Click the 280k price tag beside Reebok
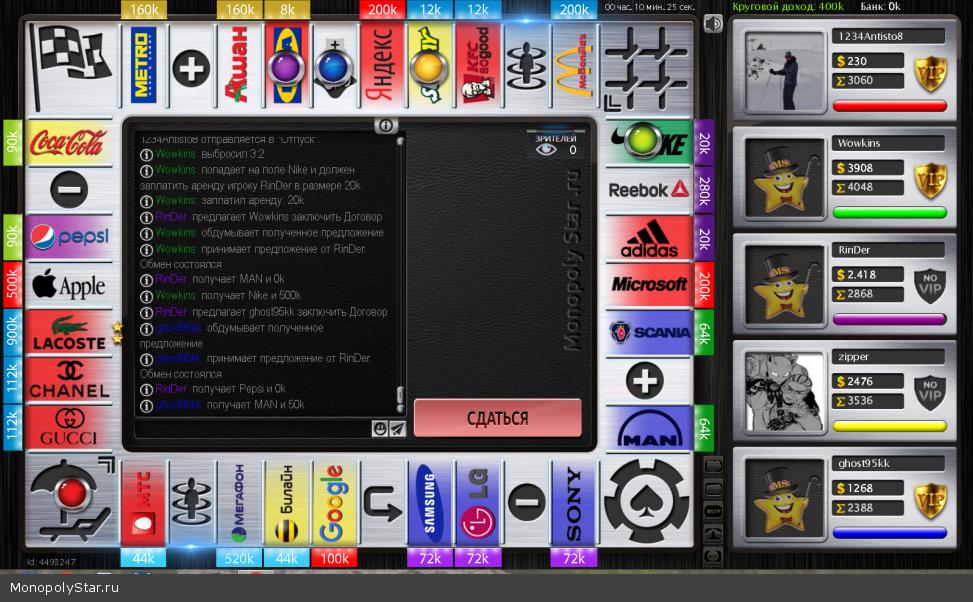Screen dimensions: 973x602 704,190
